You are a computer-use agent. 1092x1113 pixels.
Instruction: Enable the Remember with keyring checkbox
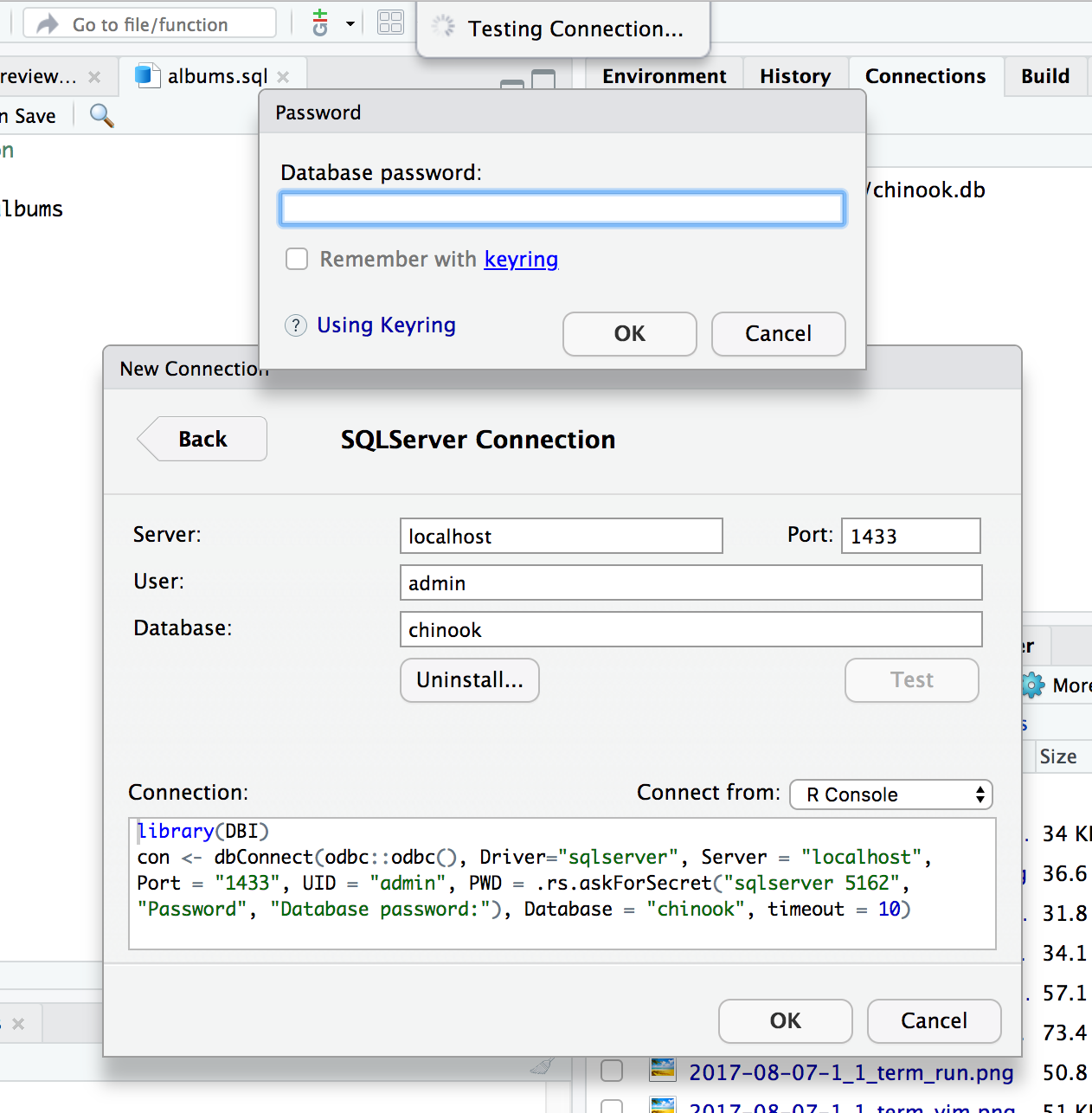coord(297,260)
